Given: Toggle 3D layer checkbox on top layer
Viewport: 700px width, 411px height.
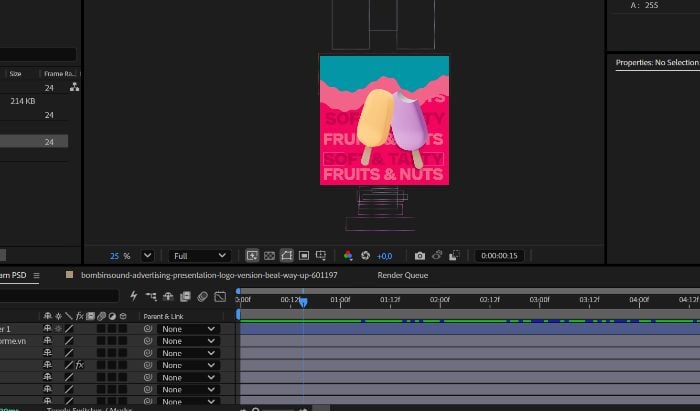Looking at the screenshot, I should click(x=122, y=328).
